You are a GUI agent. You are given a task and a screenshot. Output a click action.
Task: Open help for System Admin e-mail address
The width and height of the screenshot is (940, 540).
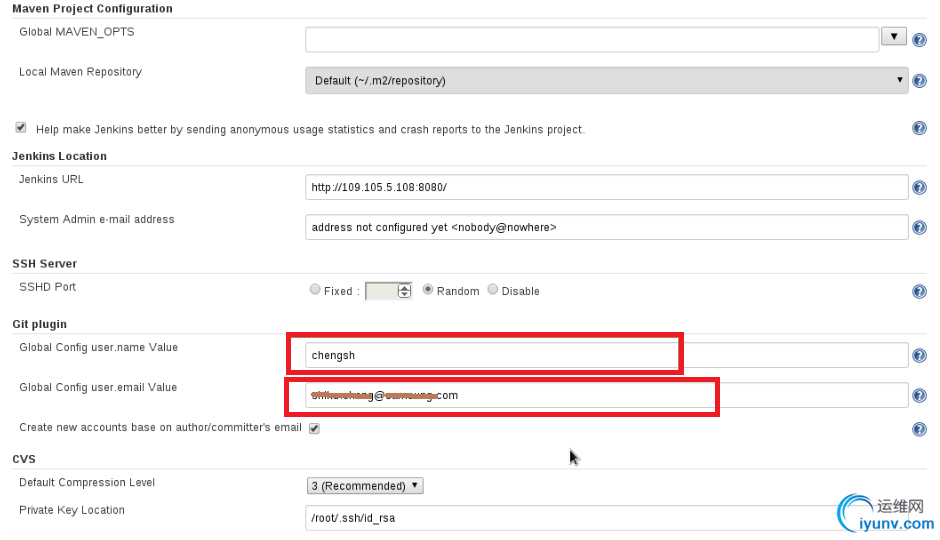(x=919, y=228)
